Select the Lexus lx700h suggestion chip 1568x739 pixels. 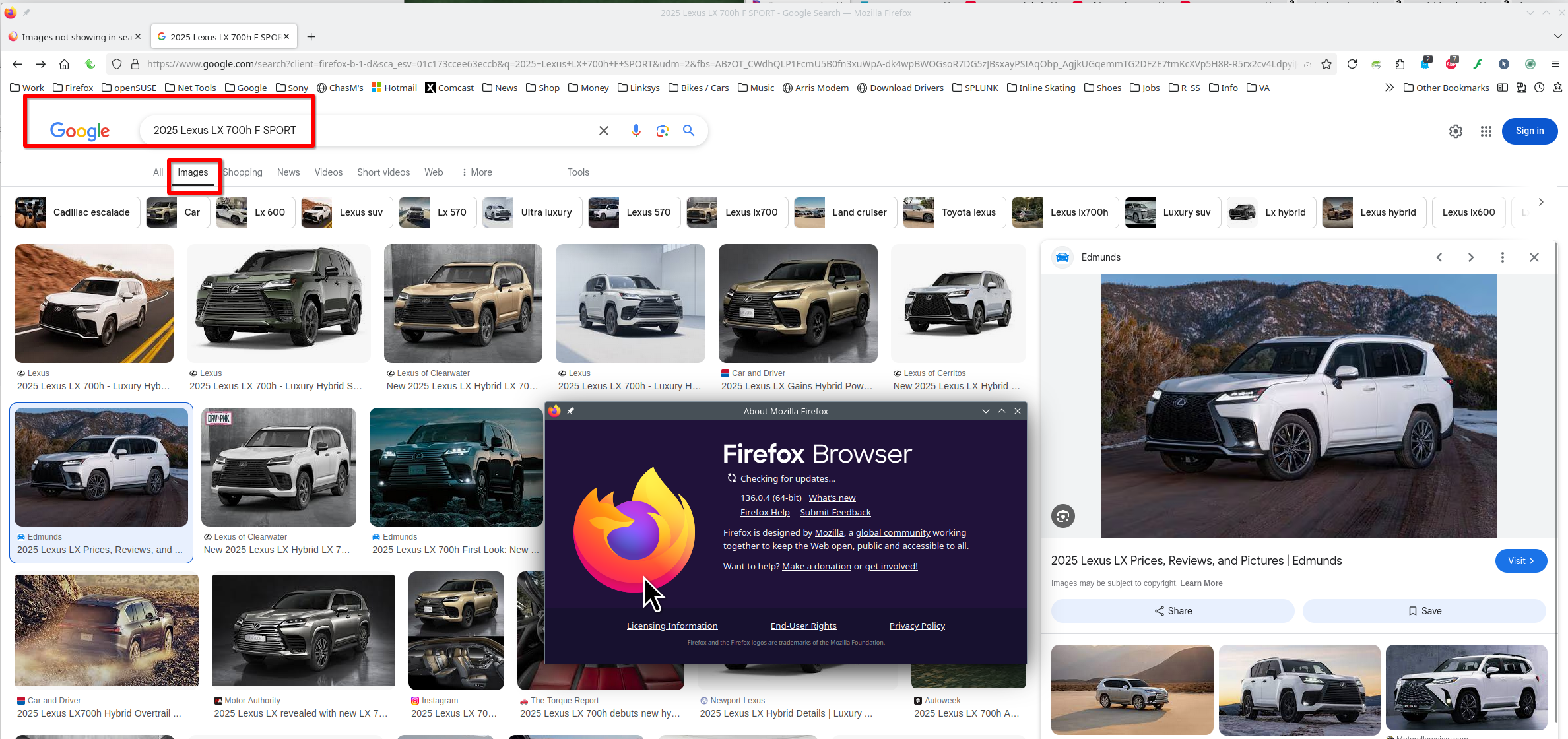(x=1065, y=212)
